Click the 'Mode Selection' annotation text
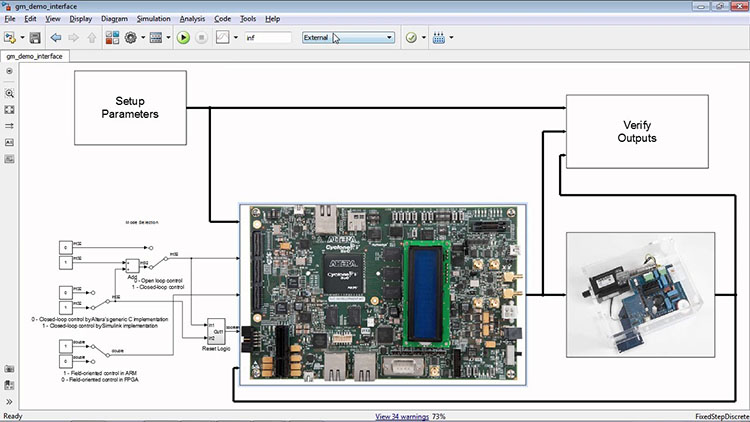 coord(142,222)
